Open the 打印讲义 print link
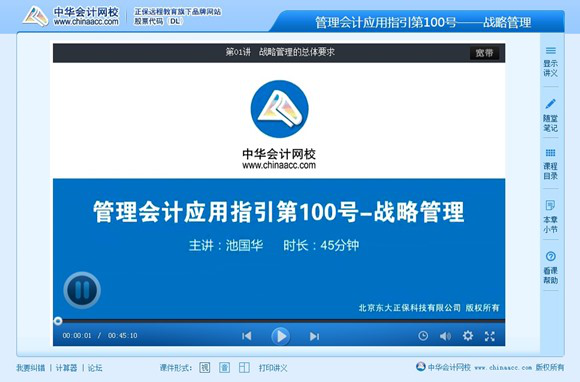The image size is (580, 382). (x=273, y=368)
